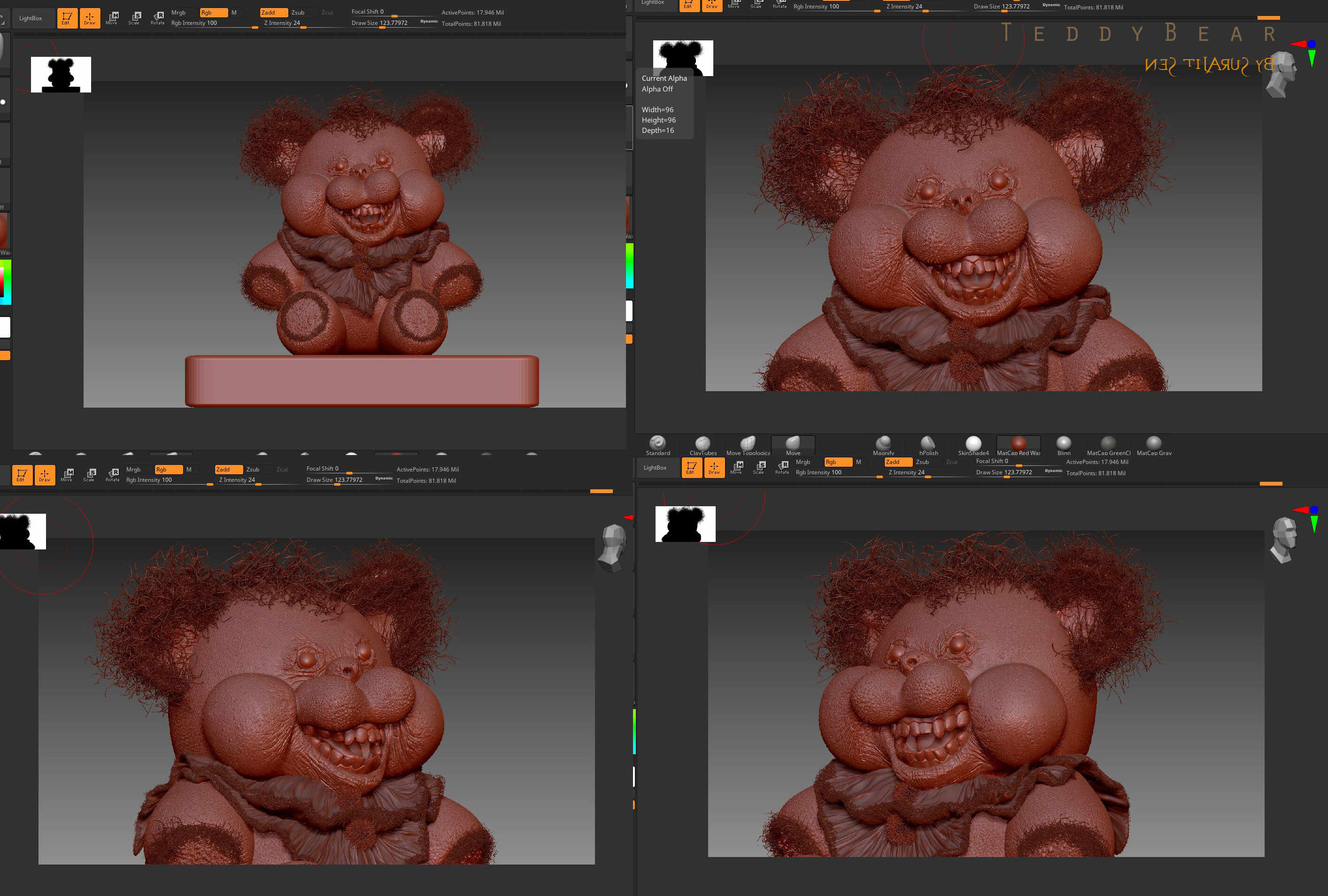Image resolution: width=1328 pixels, height=896 pixels.
Task: Click Rotate in the bottom-right view toolbar
Action: pyautogui.click(x=782, y=467)
